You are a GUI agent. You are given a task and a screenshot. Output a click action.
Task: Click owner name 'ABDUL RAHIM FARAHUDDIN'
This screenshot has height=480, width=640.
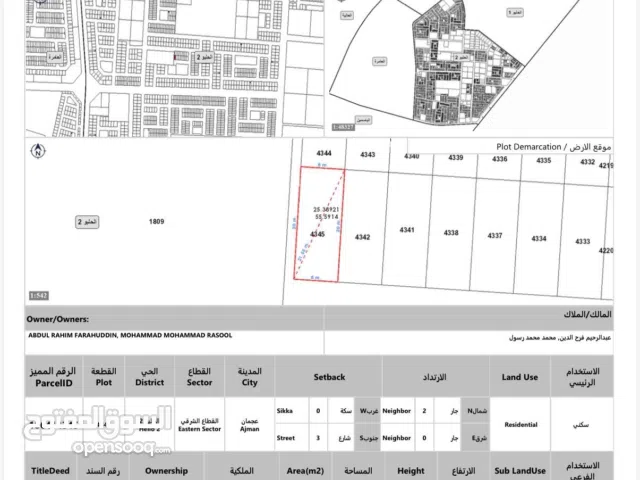[x=73, y=335]
